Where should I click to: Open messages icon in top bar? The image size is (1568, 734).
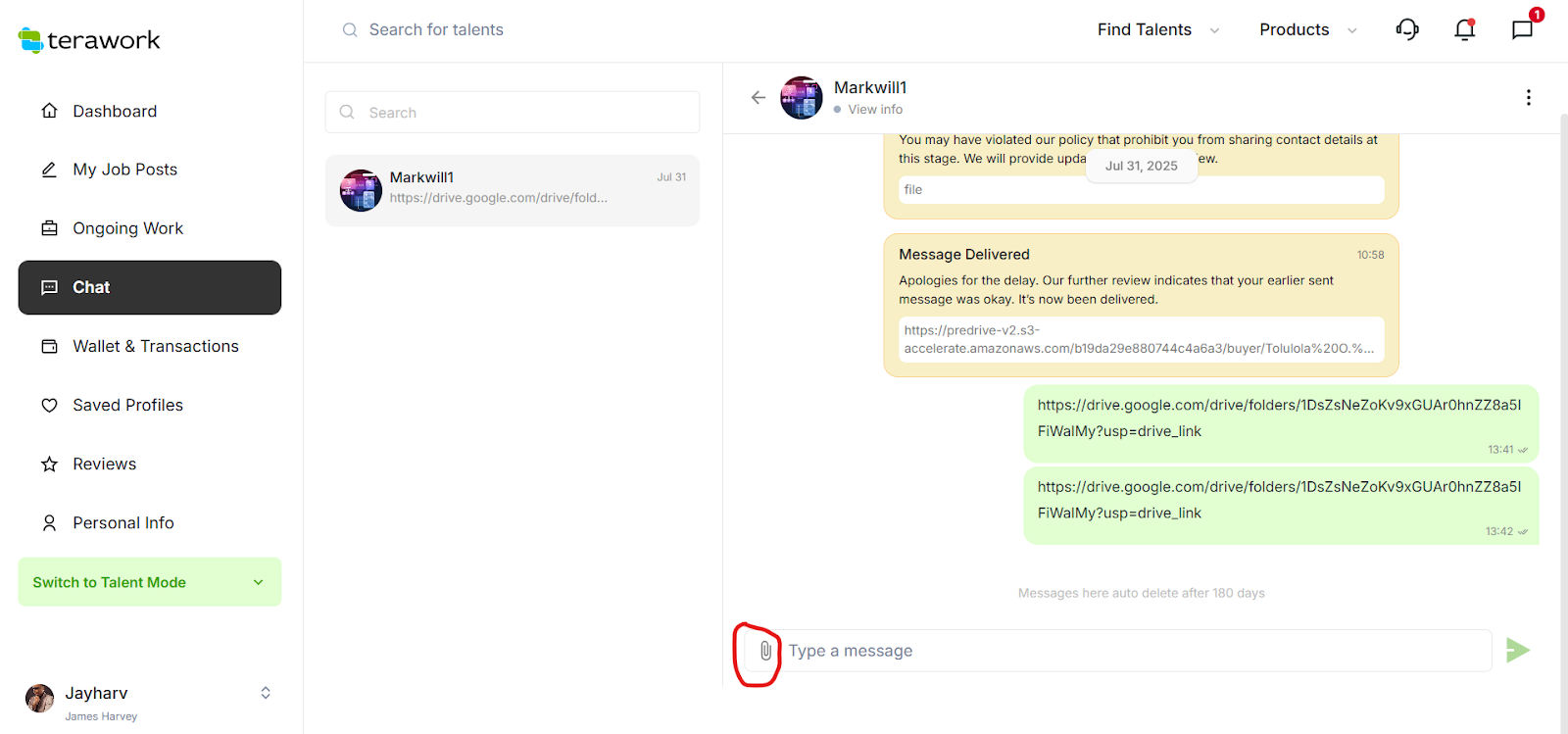click(1522, 30)
